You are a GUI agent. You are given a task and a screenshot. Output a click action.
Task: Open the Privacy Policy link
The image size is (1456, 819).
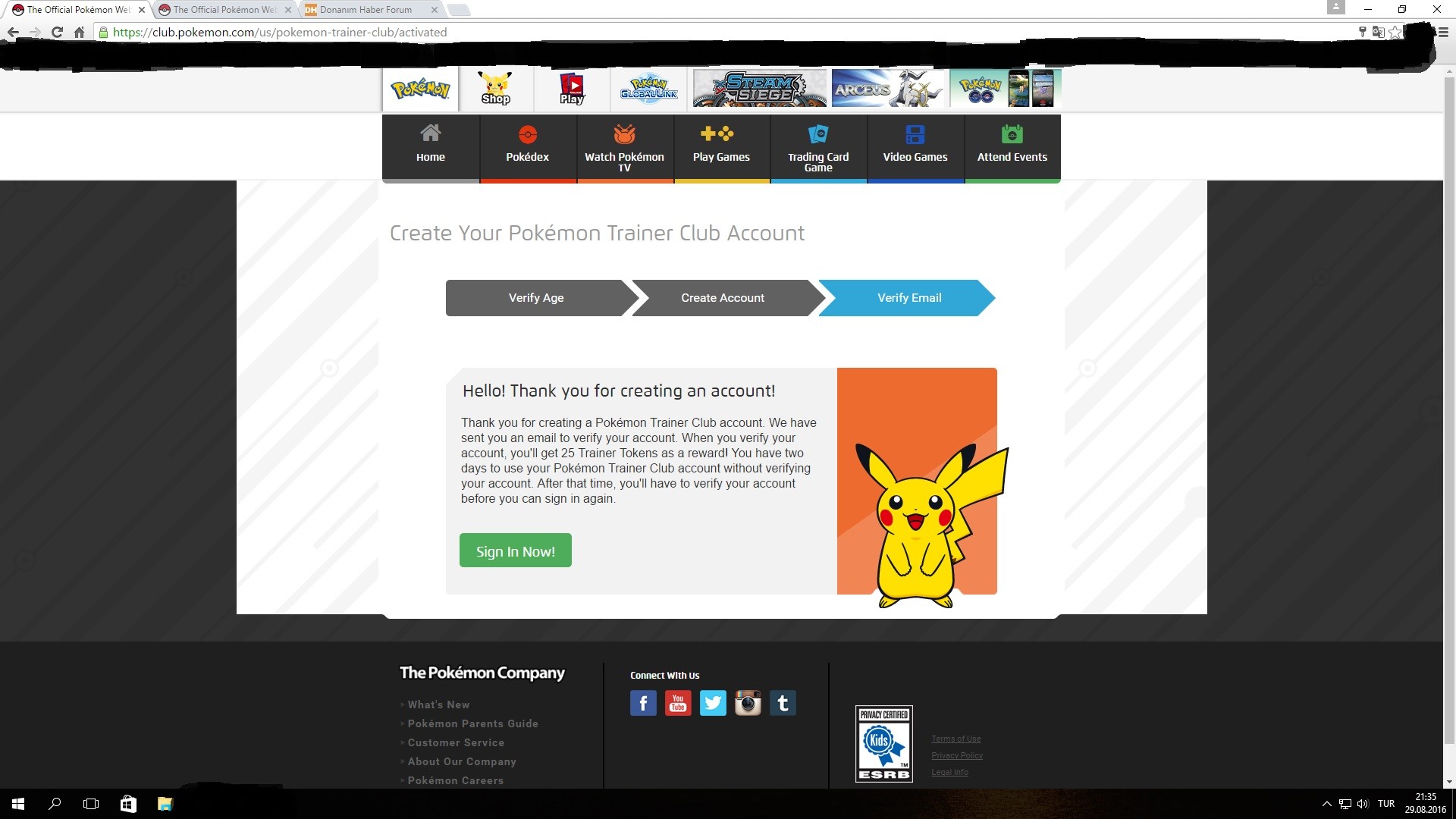click(x=957, y=755)
